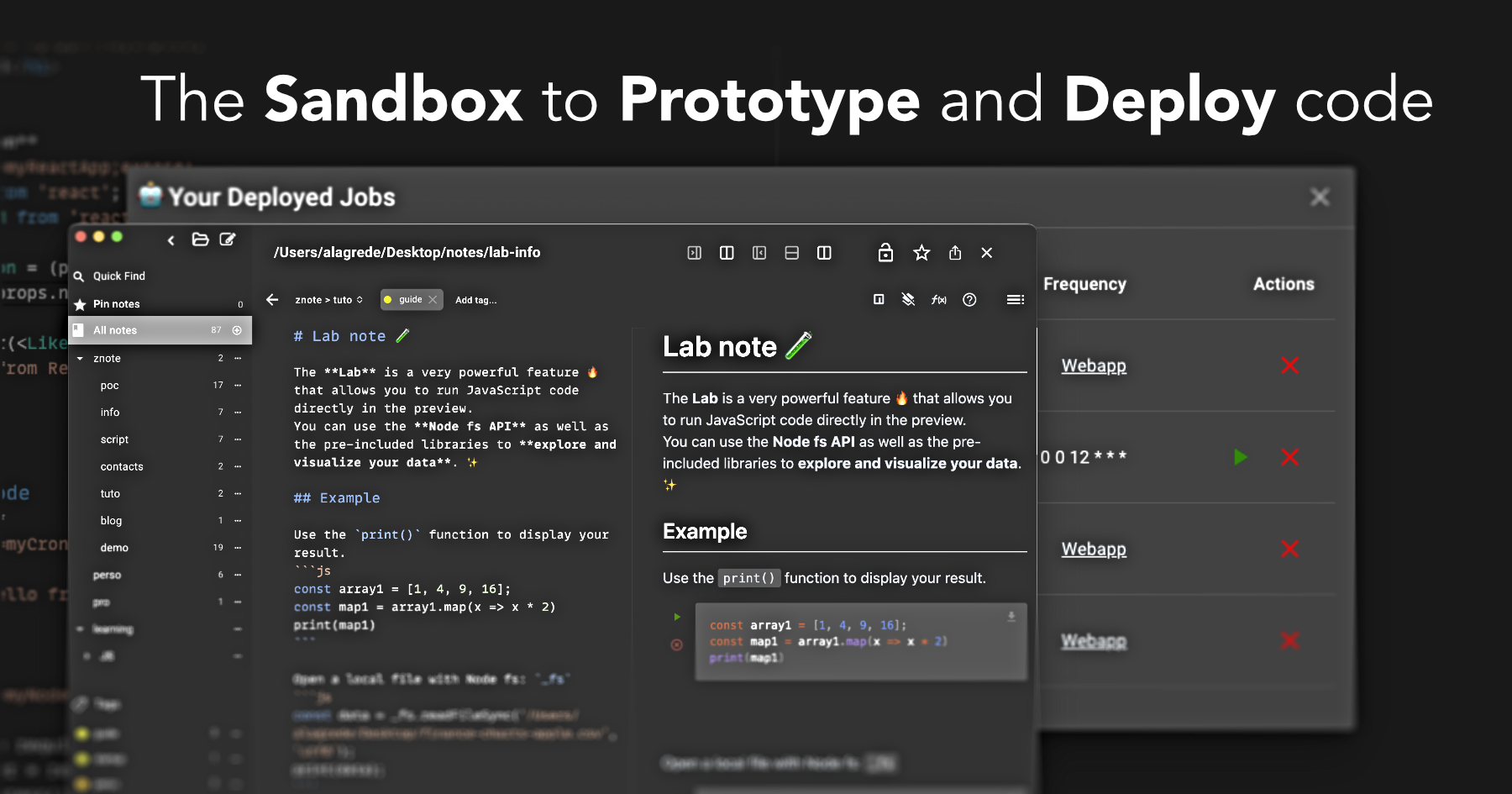Stop the code with the red circle icon
This screenshot has width=1512, height=794.
pos(677,645)
